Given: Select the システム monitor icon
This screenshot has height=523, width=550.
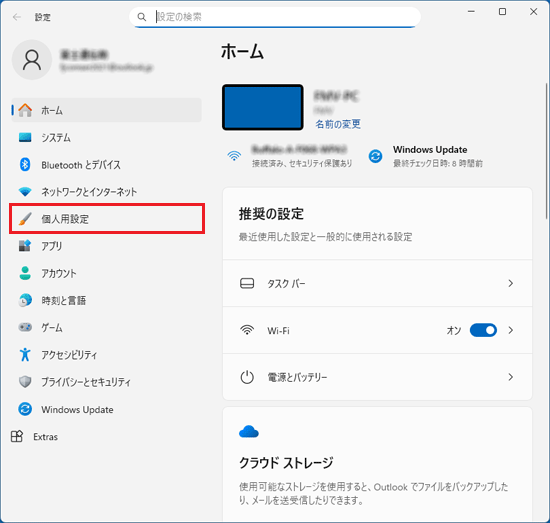Looking at the screenshot, I should pyautogui.click(x=25, y=137).
